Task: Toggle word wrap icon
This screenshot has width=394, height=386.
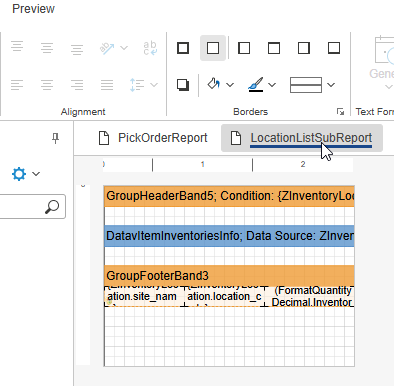Action: point(150,48)
